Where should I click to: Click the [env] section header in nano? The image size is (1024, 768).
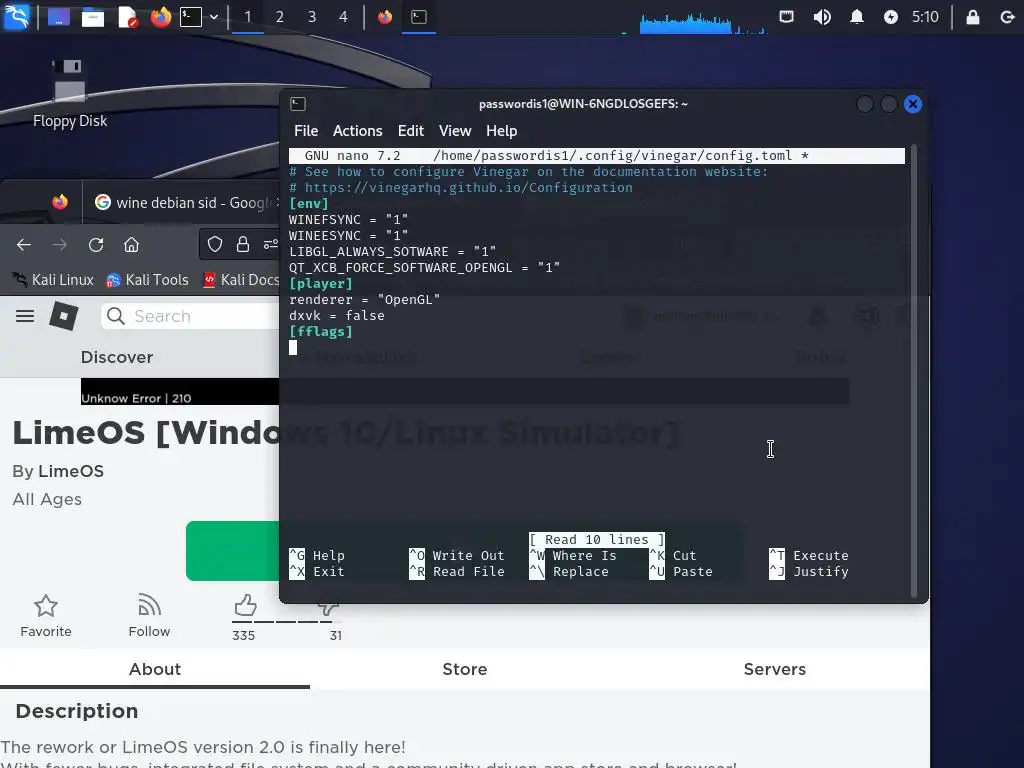pos(308,204)
